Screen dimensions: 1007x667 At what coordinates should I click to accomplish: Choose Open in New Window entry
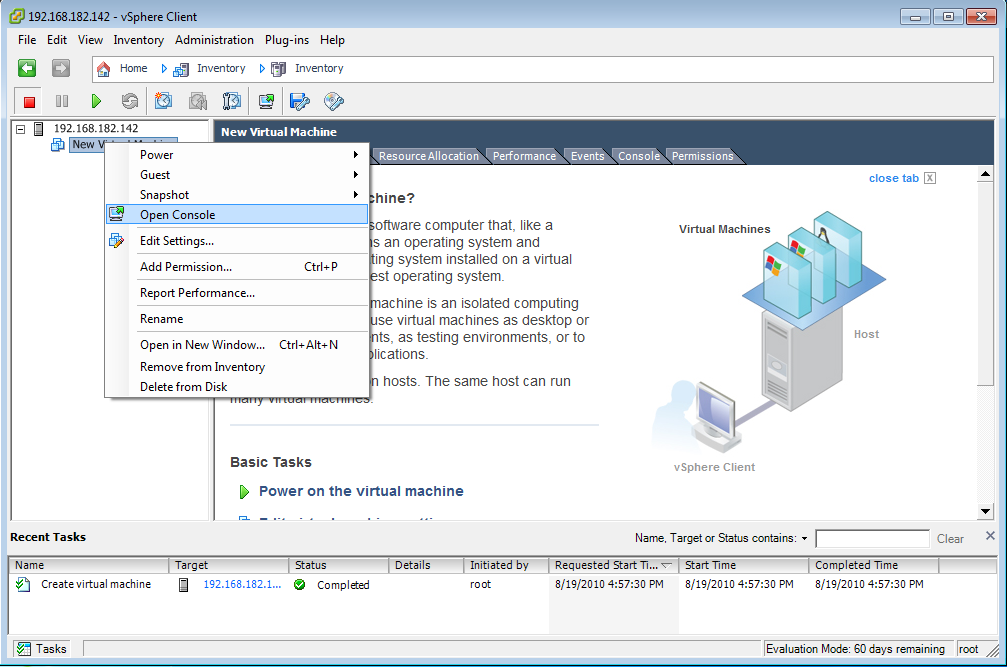click(x=237, y=345)
